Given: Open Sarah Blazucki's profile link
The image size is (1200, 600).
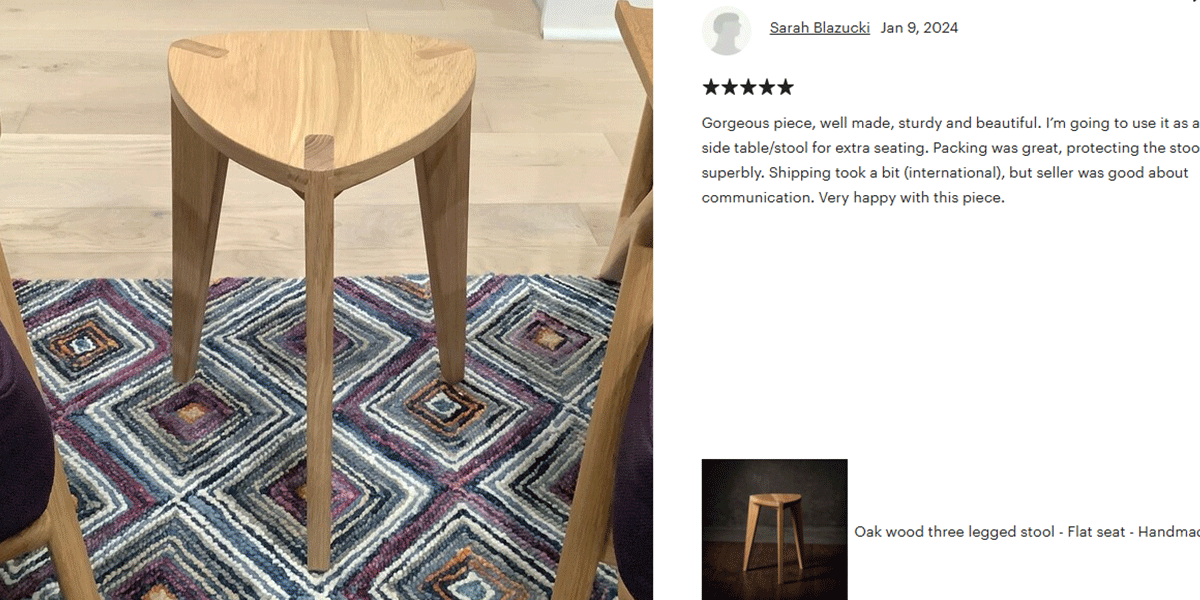Looking at the screenshot, I should pyautogui.click(x=819, y=28).
